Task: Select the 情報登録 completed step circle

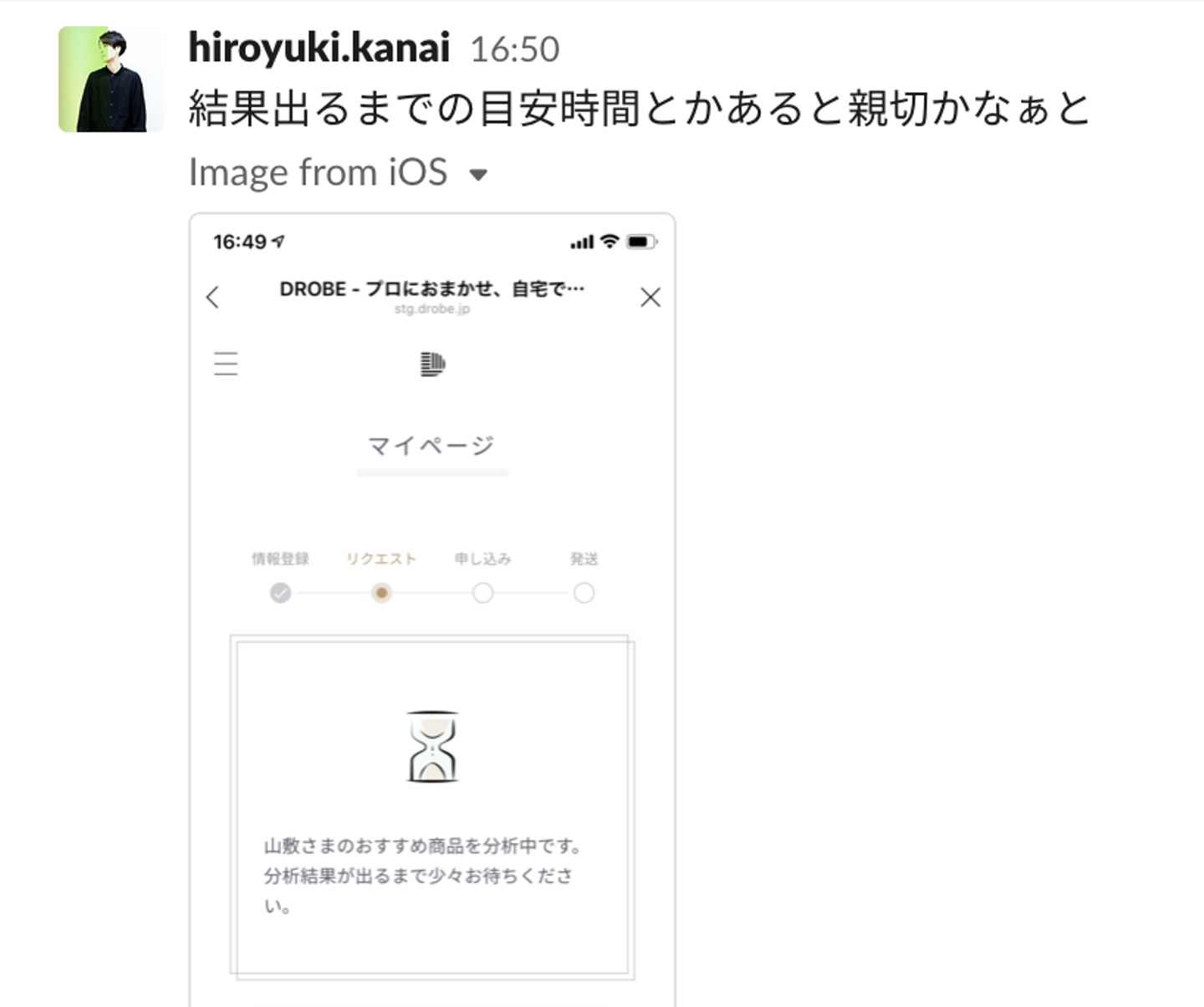Action: tap(281, 593)
